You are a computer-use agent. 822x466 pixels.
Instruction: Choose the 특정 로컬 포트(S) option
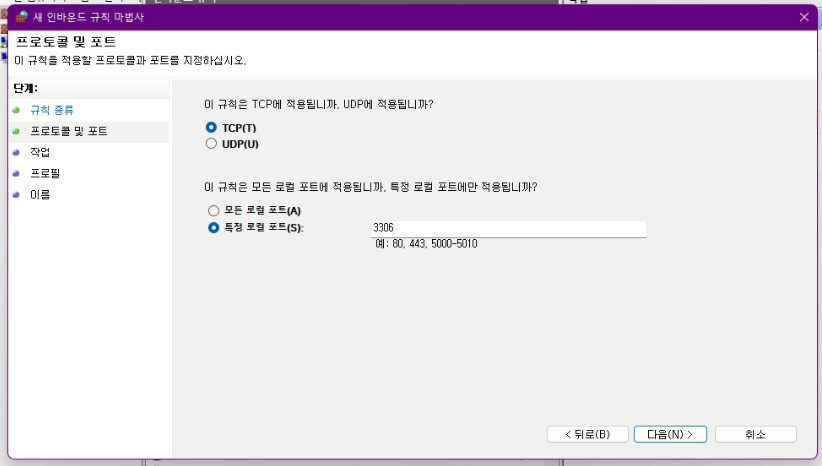tap(213, 227)
